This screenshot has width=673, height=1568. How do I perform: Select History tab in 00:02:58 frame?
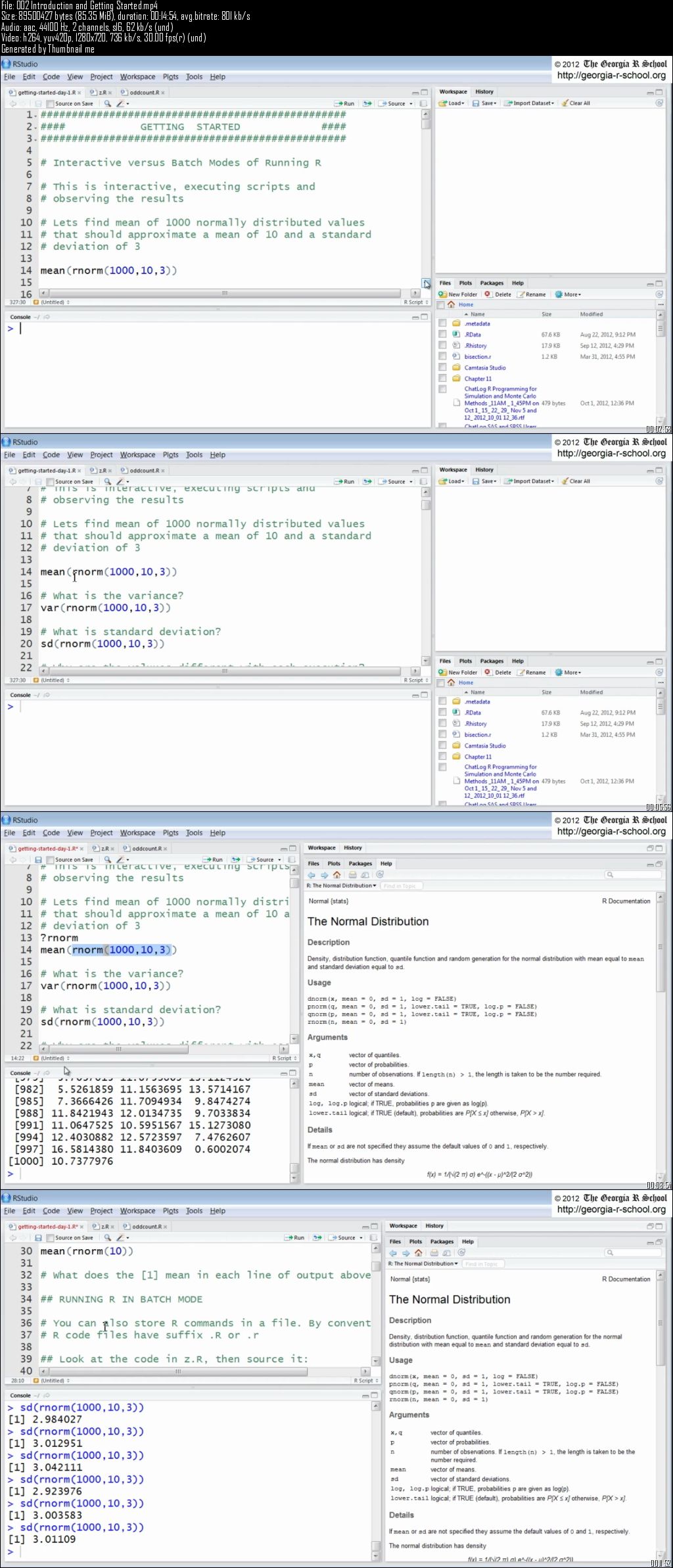(x=484, y=92)
